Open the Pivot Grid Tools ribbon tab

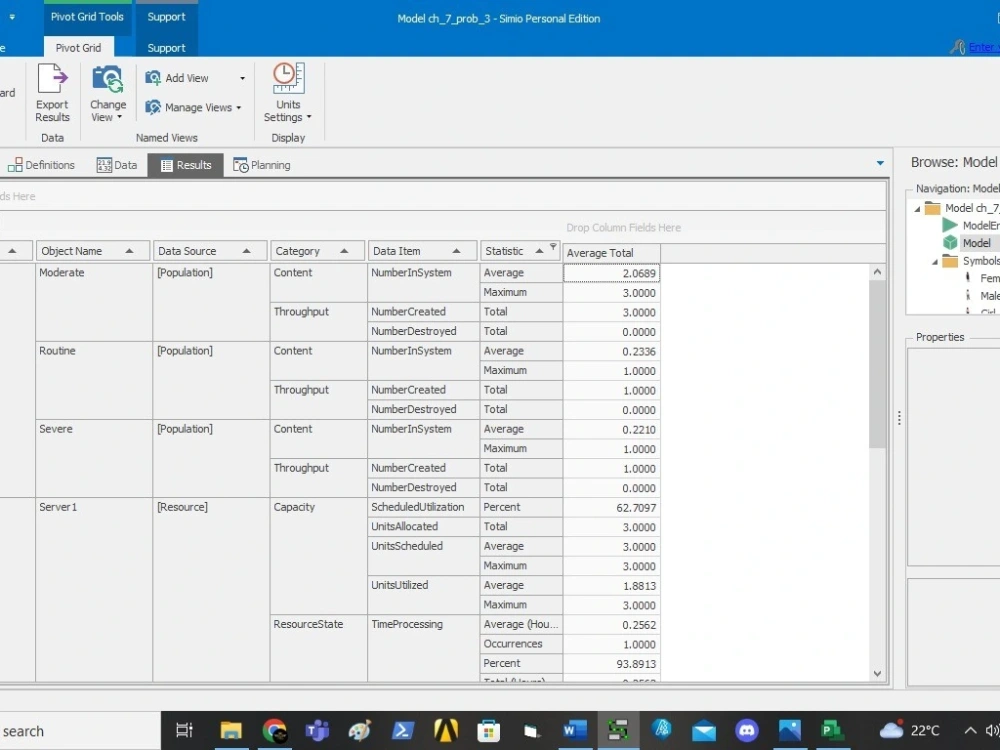(87, 16)
